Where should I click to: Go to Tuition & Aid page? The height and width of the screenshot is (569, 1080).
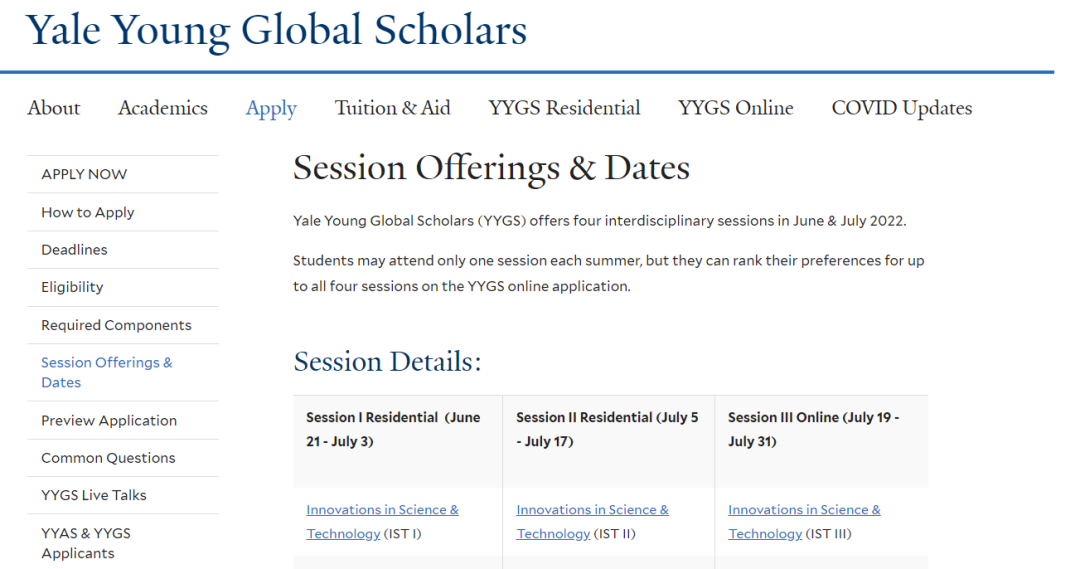393,108
